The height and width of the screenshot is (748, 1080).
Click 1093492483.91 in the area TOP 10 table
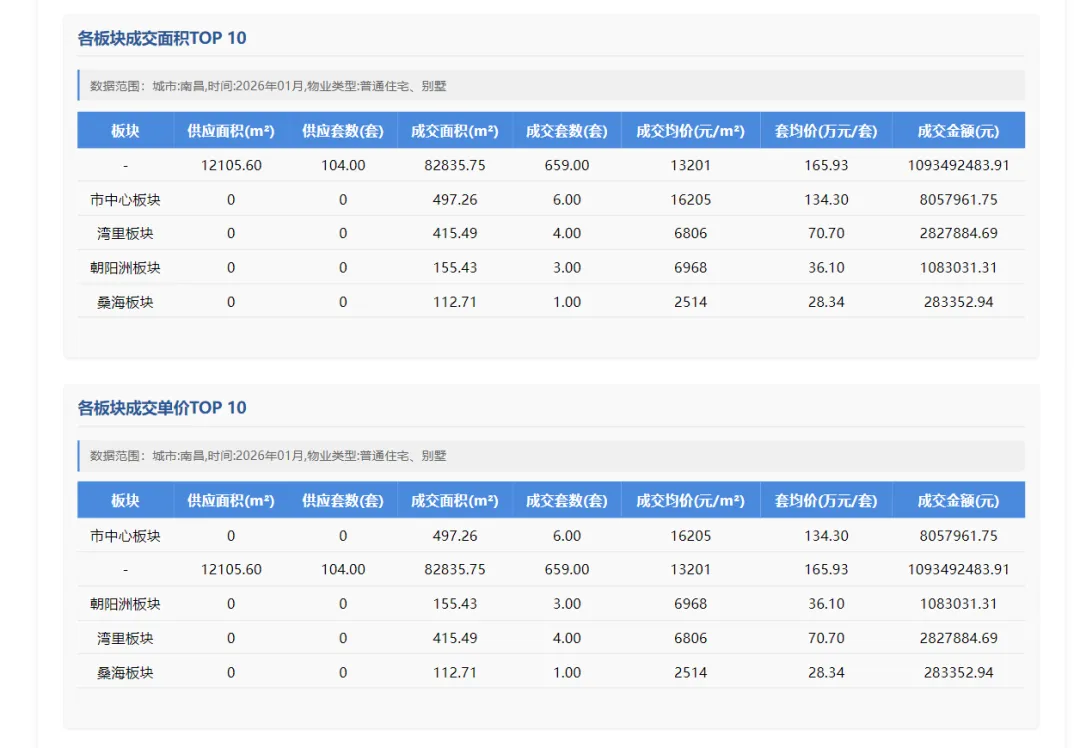(x=958, y=165)
